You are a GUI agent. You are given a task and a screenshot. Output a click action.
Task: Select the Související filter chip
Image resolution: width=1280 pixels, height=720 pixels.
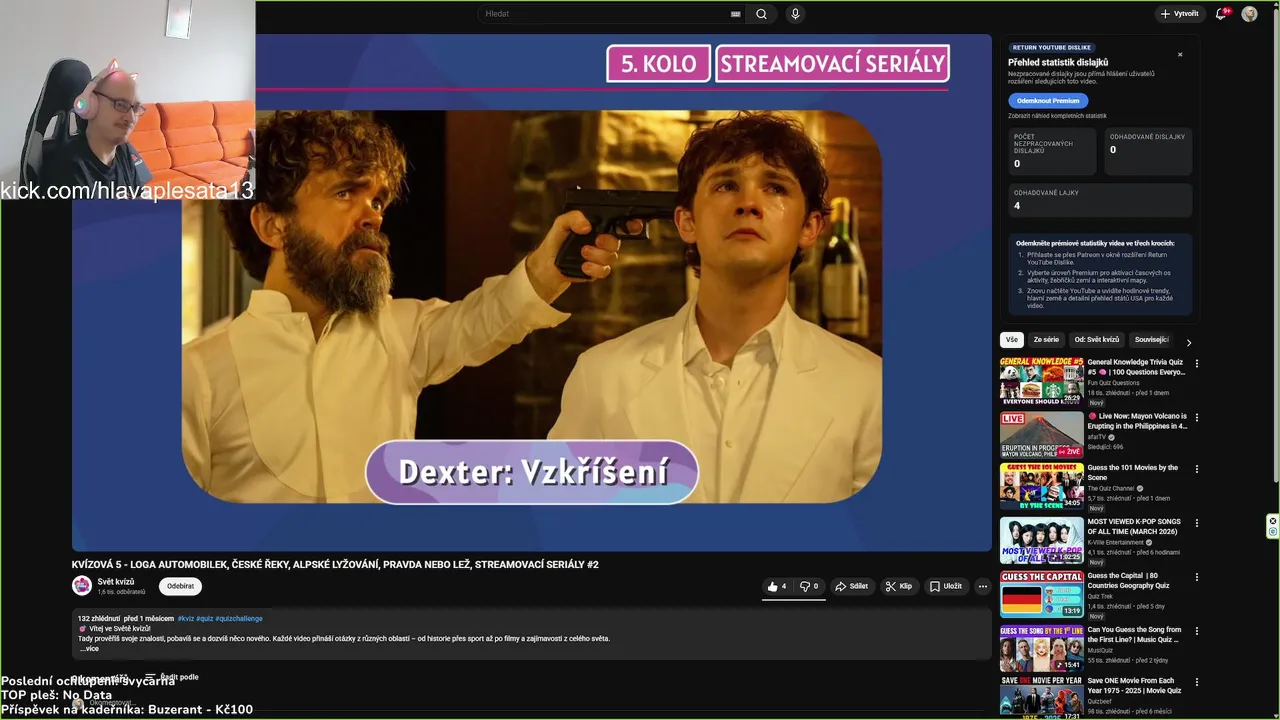(x=1151, y=340)
